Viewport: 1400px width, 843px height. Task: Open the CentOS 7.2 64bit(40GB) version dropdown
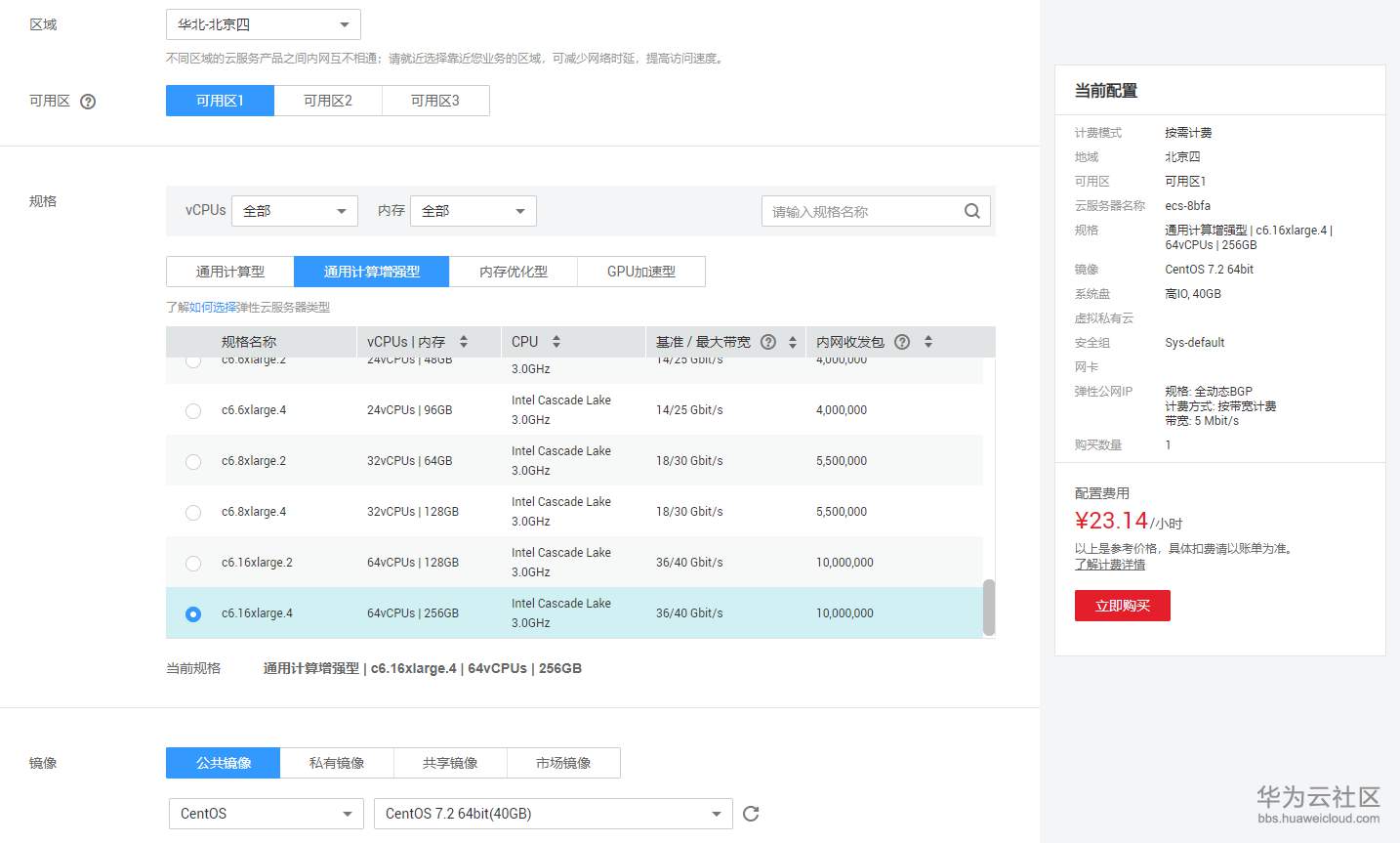pyautogui.click(x=554, y=814)
